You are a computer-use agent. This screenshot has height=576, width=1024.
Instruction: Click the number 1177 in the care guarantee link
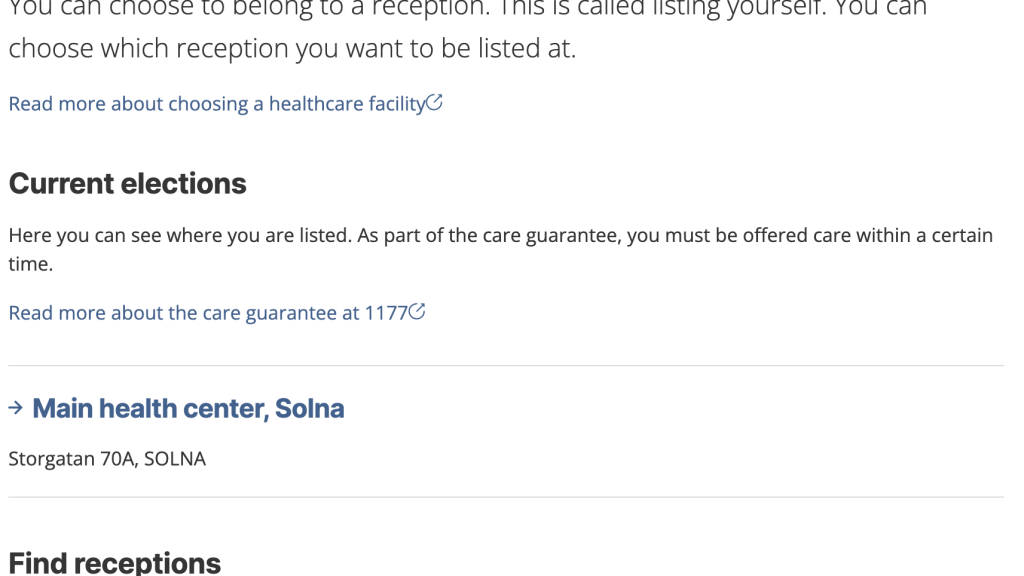point(386,313)
